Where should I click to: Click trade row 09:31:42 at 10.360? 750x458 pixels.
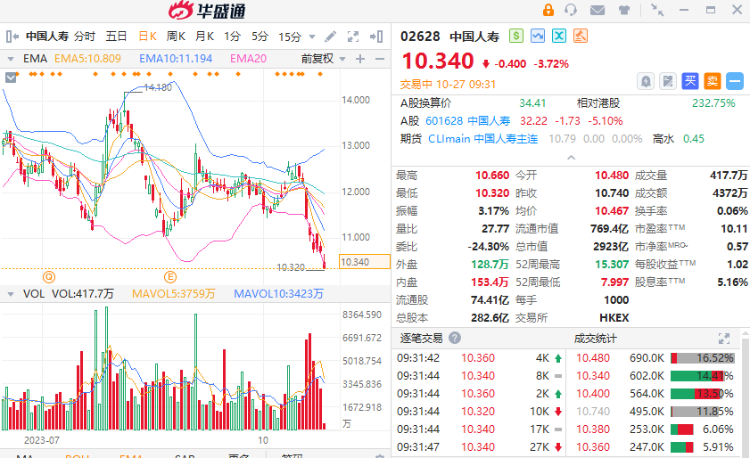479,358
